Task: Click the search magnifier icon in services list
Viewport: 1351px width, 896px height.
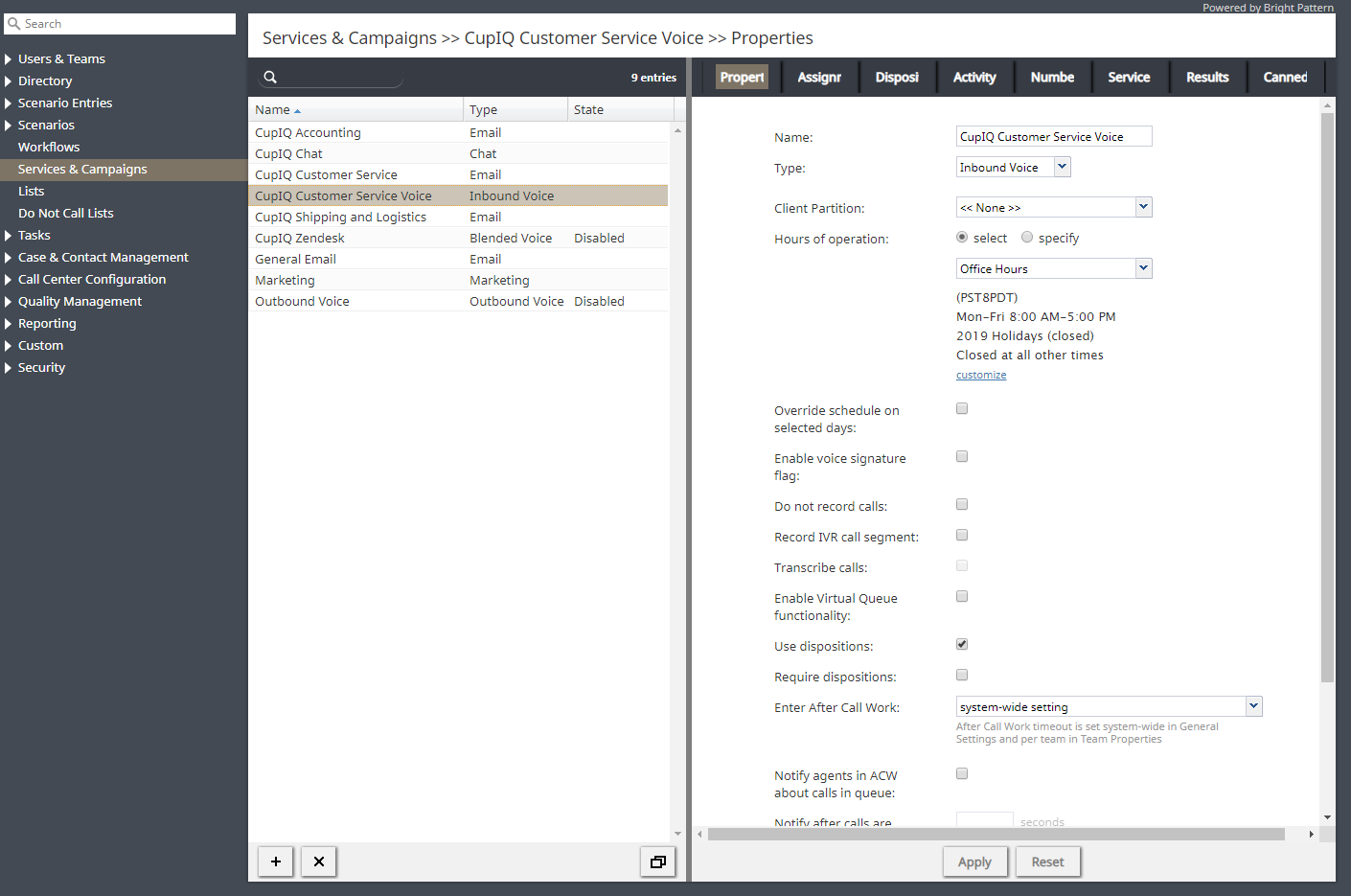Action: 270,78
